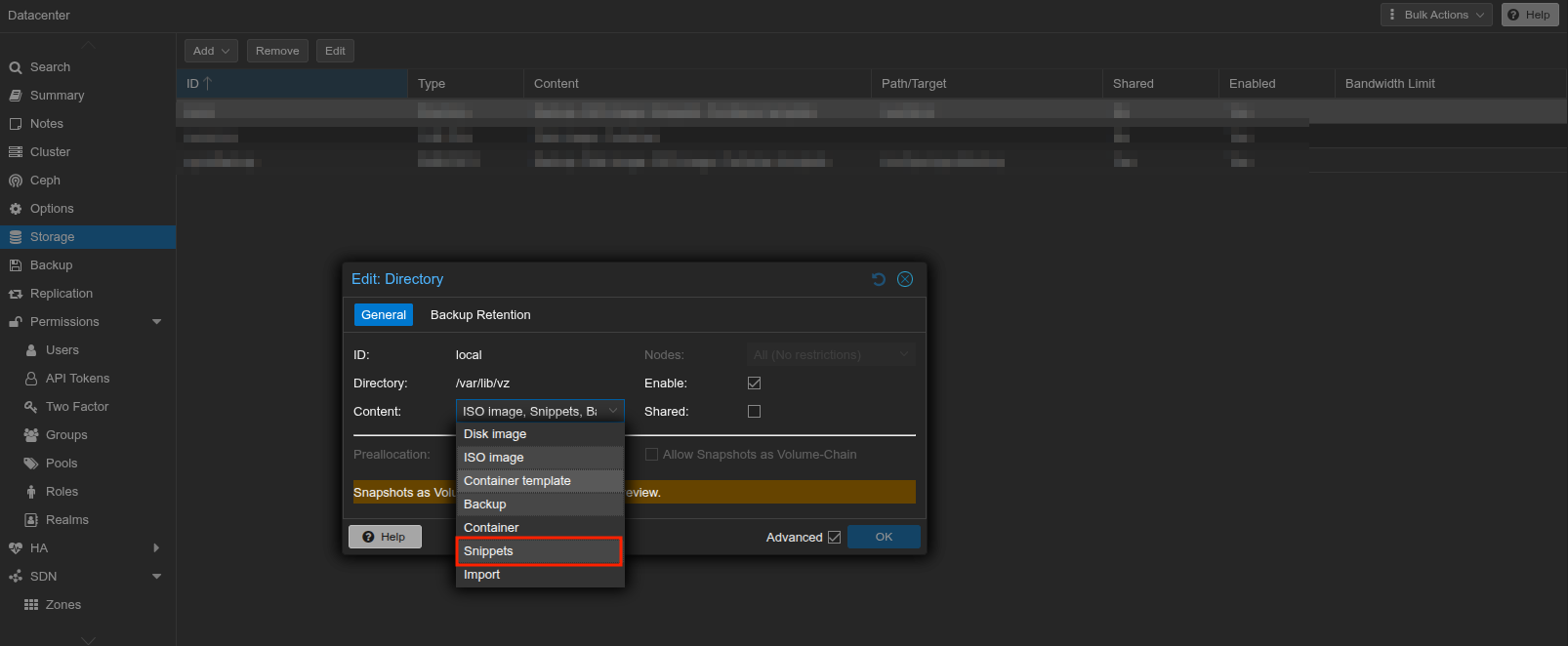Click the Notes icon in sidebar
Screen dimensions: 1568x646
point(16,124)
